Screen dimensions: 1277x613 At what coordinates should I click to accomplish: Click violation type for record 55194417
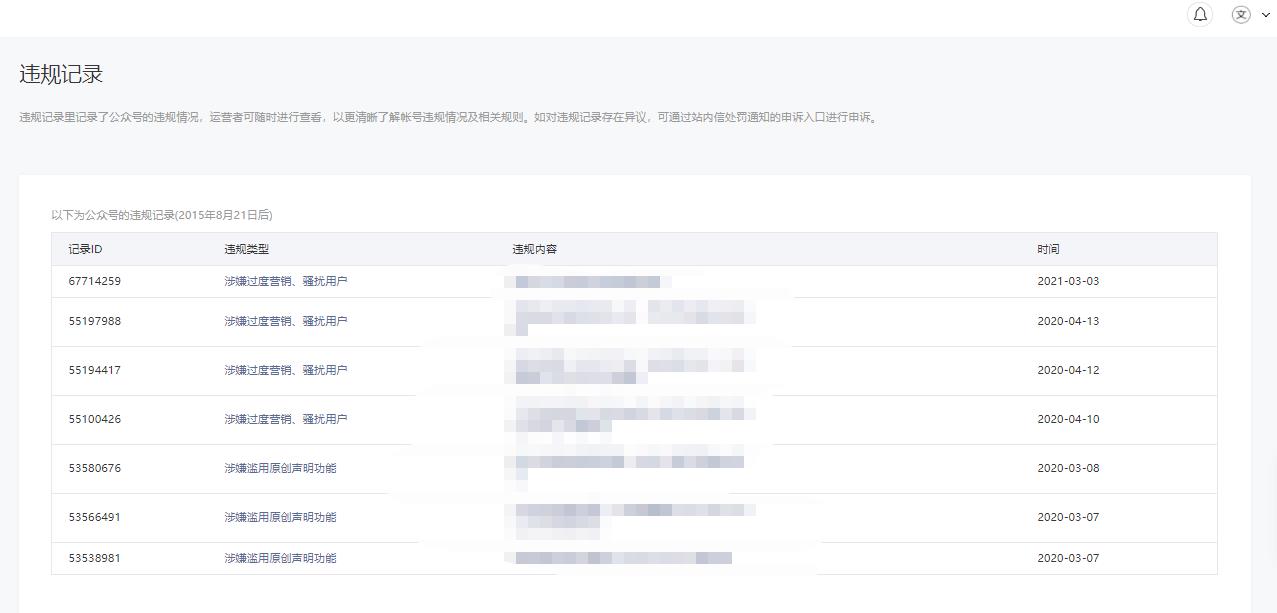tap(285, 370)
